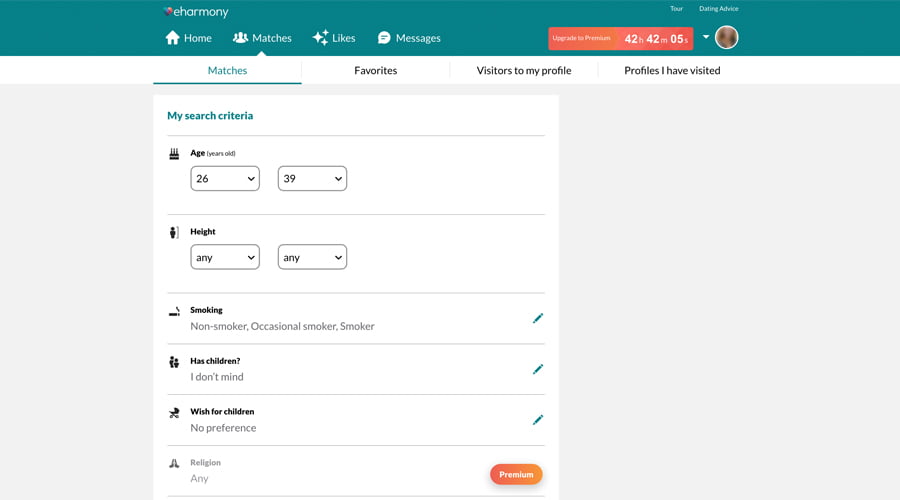Edit the Has children preference pencil
This screenshot has height=500, width=900.
click(x=538, y=369)
